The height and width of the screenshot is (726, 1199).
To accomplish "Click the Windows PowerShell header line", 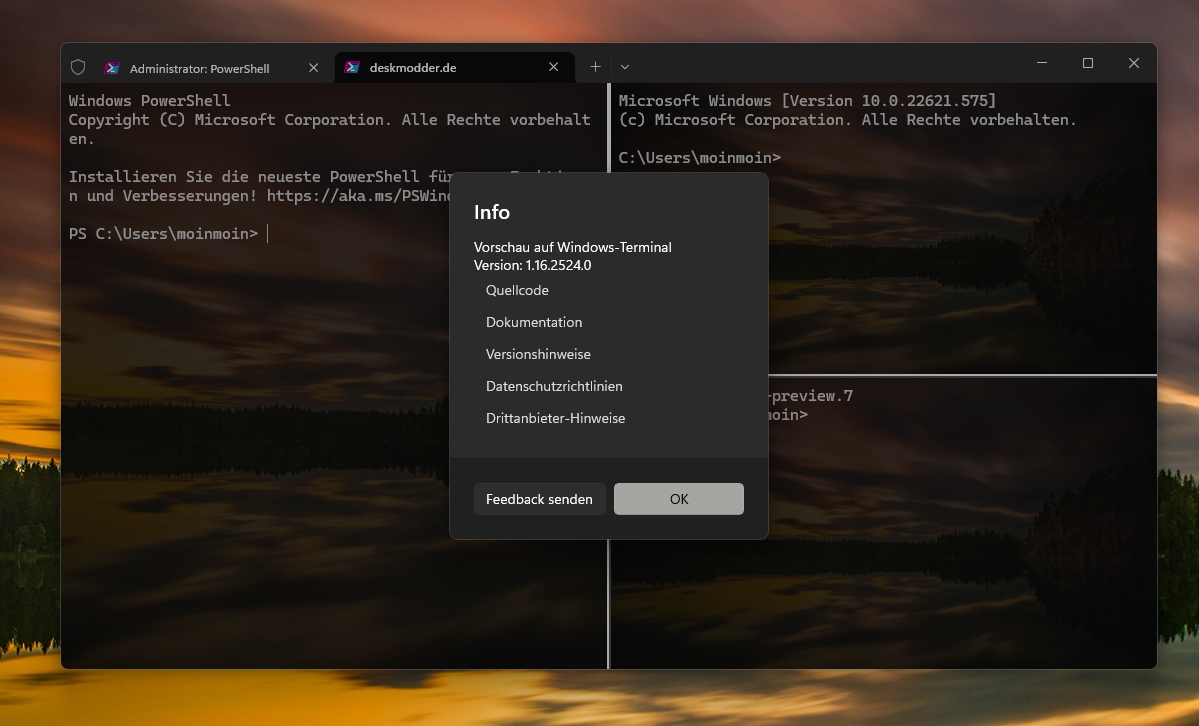I will point(149,101).
